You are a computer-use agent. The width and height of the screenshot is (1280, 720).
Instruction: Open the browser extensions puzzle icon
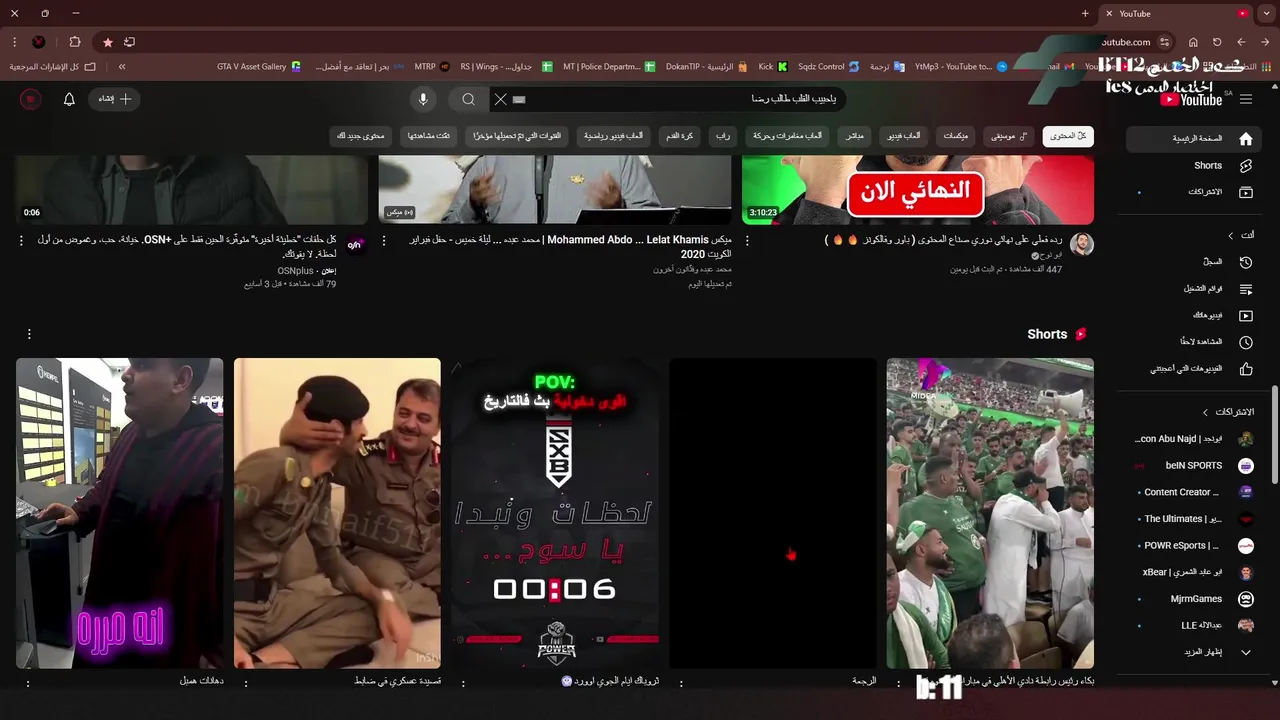(75, 42)
